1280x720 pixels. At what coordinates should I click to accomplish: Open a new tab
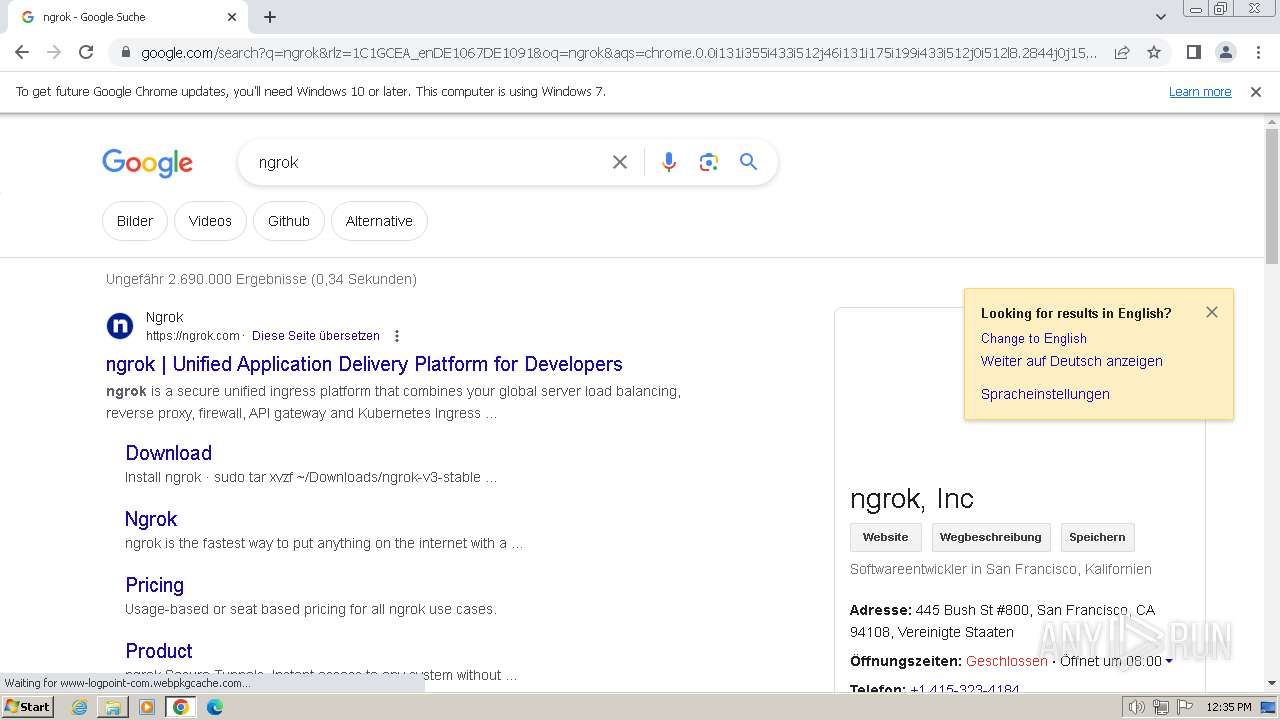tap(270, 17)
